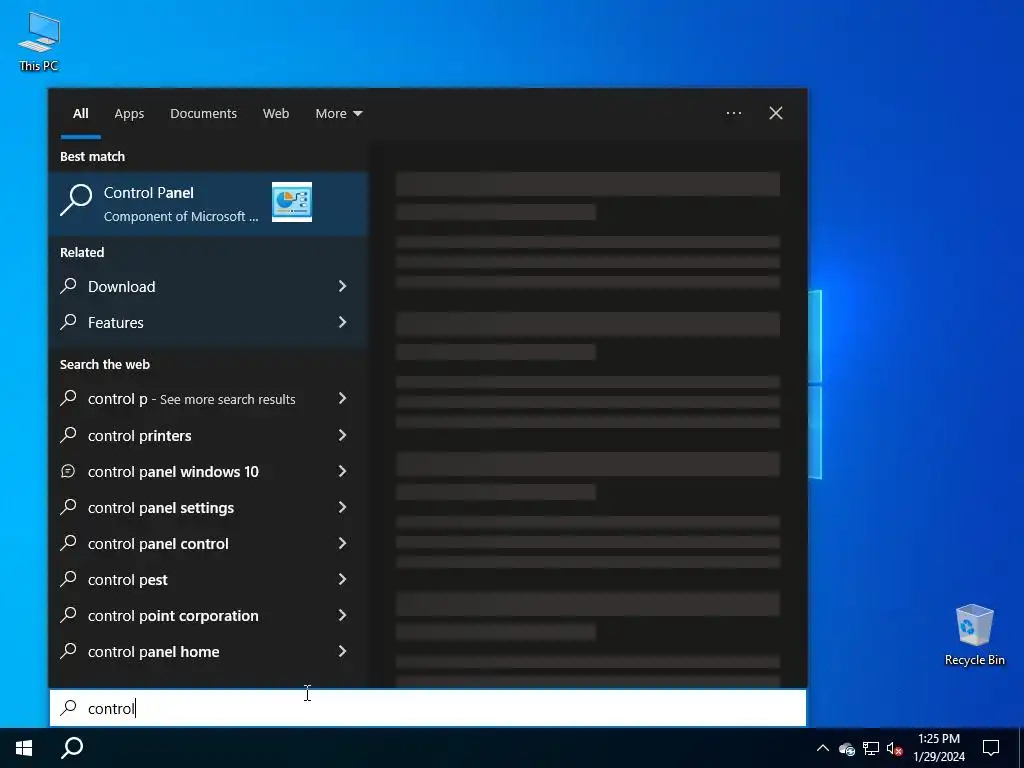This screenshot has height=768, width=1024.
Task: Expand 'control point corporation' chevron
Action: (x=342, y=616)
